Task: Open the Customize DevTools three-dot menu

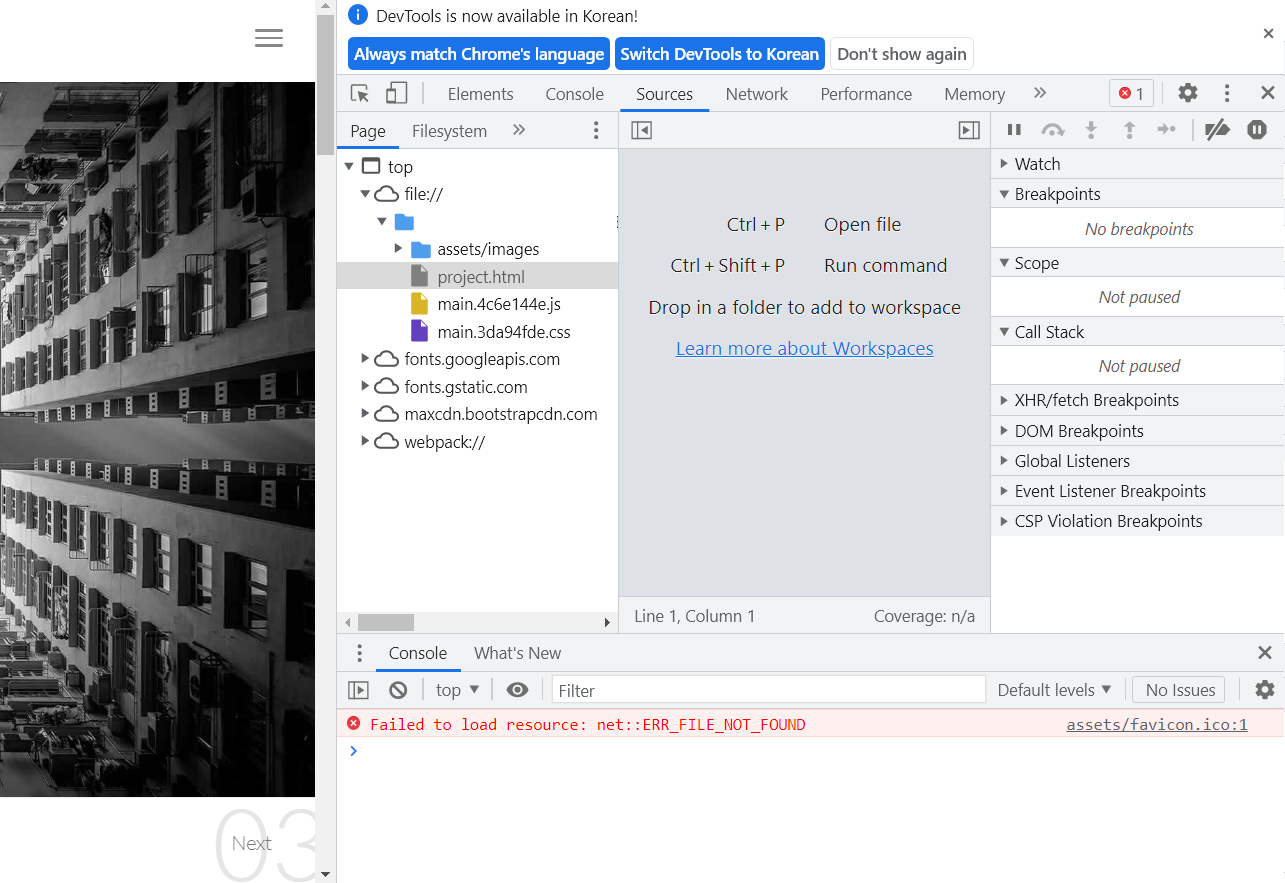Action: tap(1227, 93)
